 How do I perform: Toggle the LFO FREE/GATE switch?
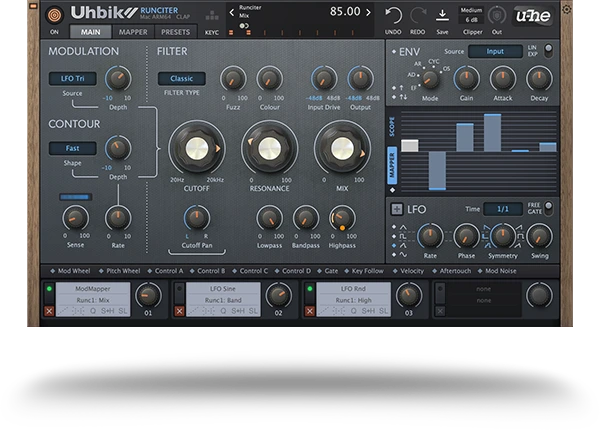pos(546,208)
